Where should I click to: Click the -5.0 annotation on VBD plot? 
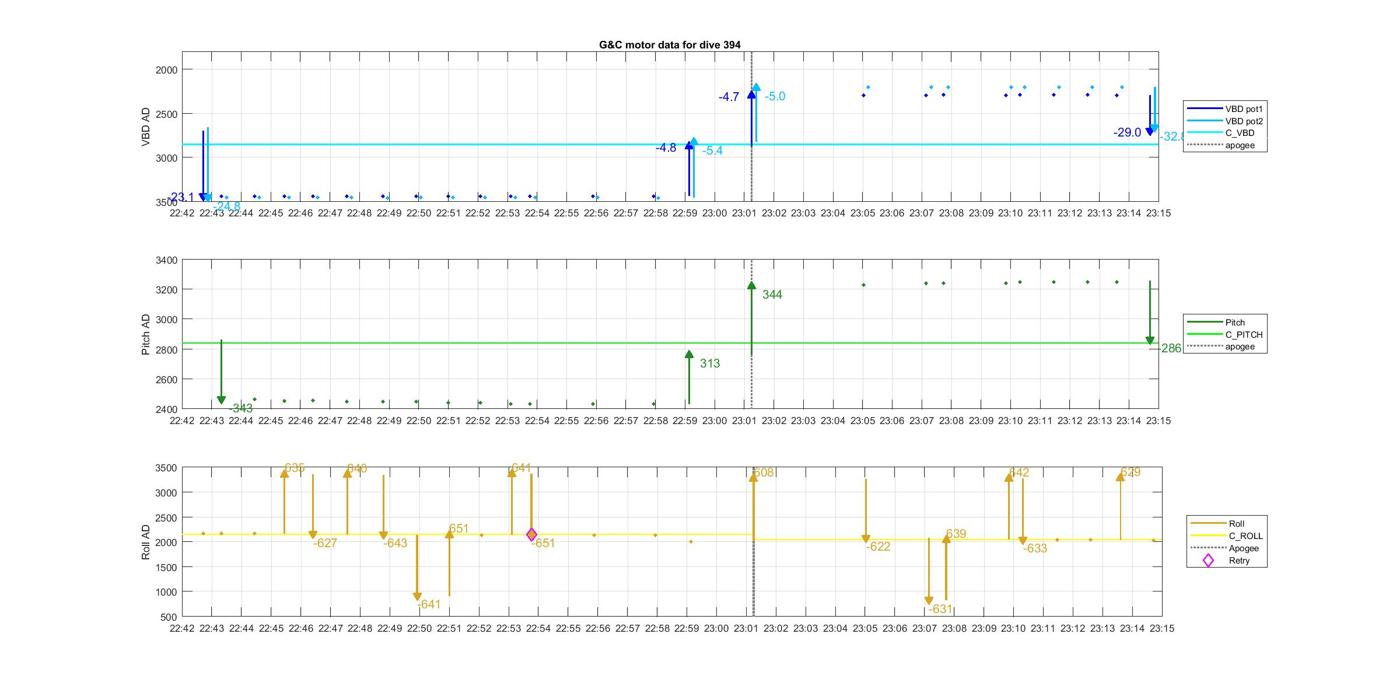pyautogui.click(x=775, y=97)
